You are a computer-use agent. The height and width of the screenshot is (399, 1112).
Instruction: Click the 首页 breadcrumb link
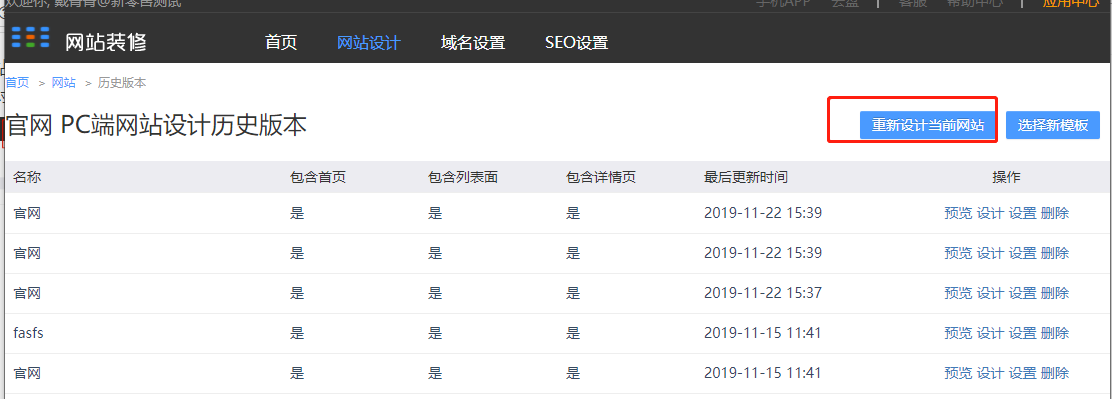click(17, 83)
